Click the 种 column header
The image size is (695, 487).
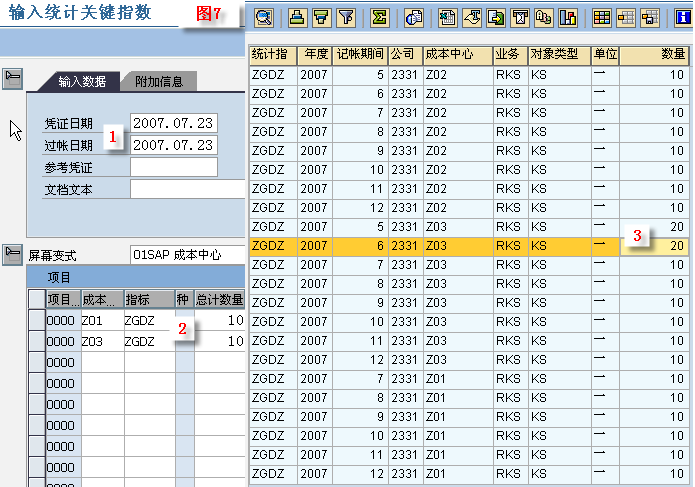click(x=184, y=300)
